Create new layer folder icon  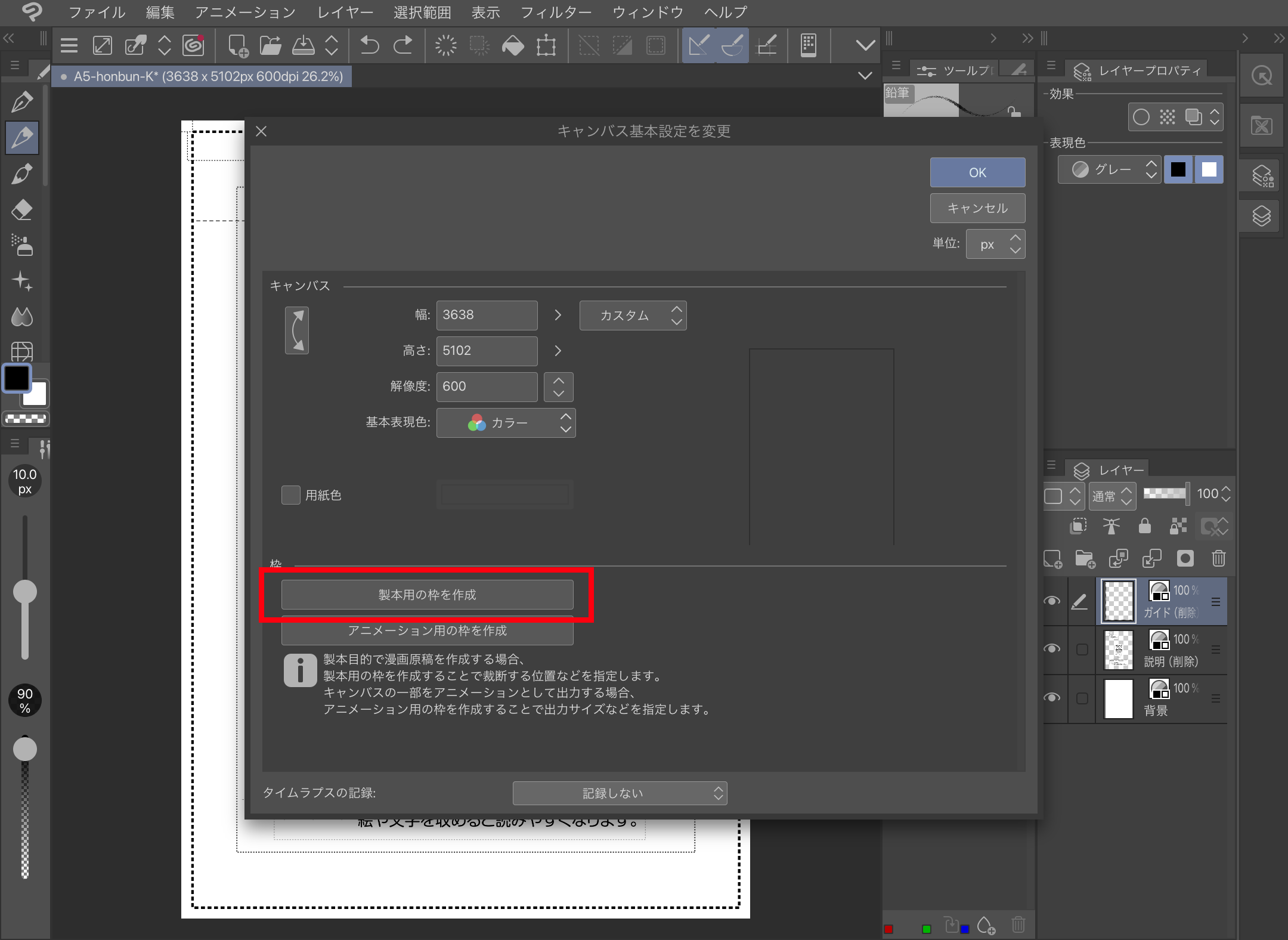1085,558
